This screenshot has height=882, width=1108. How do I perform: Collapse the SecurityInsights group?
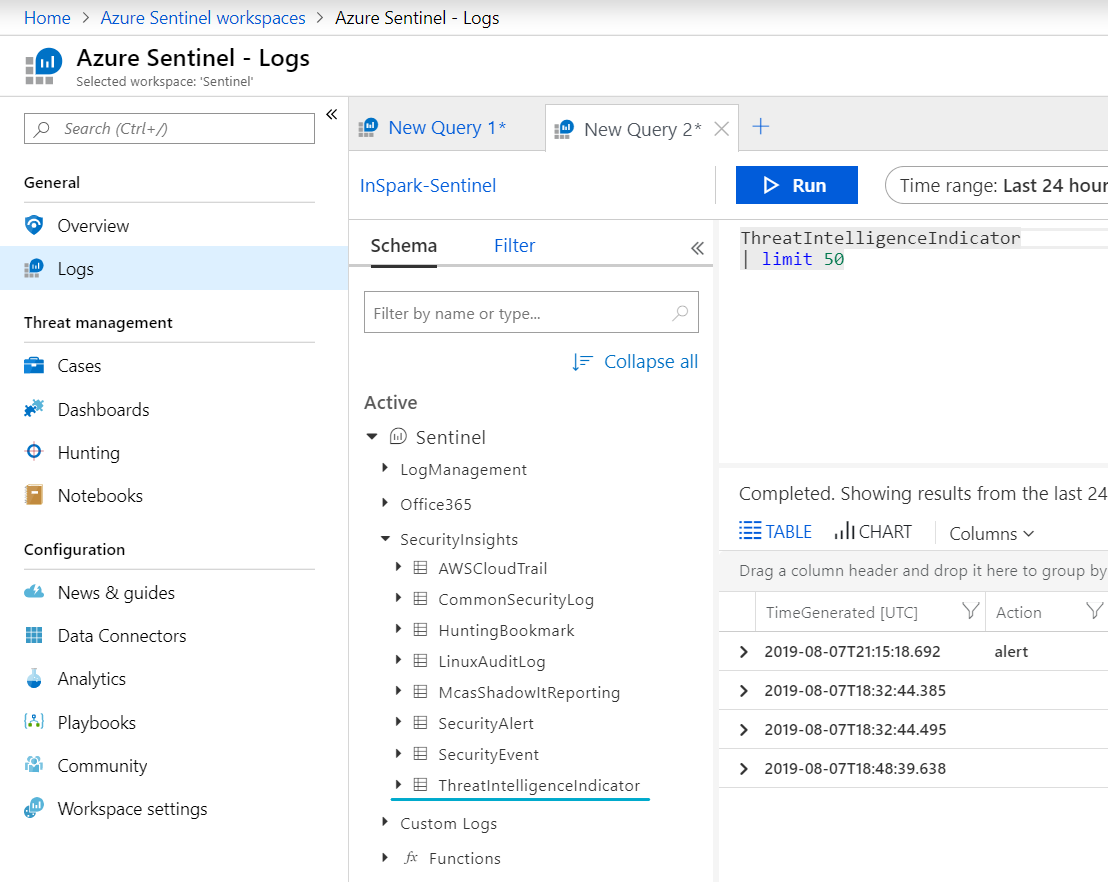click(385, 539)
